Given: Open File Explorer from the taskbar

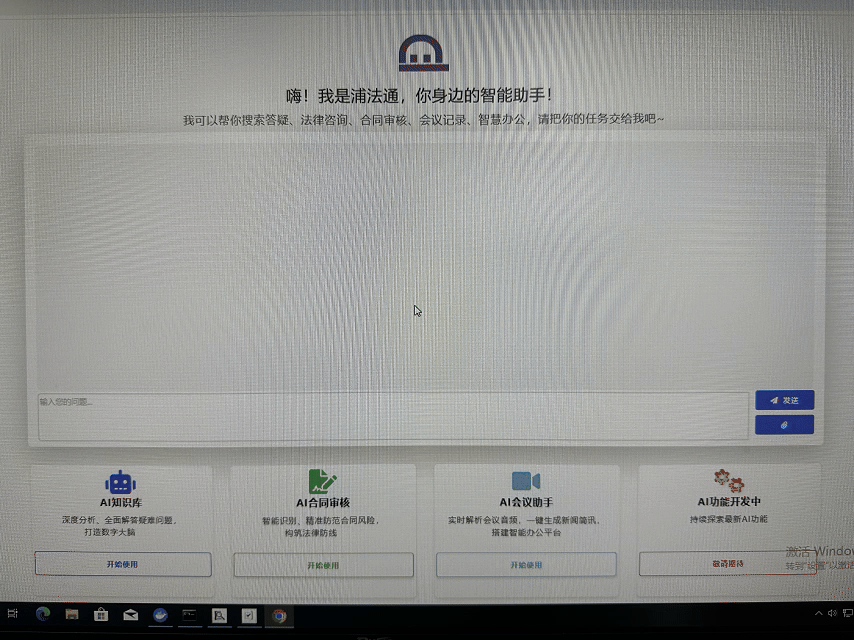Looking at the screenshot, I should tap(72, 614).
